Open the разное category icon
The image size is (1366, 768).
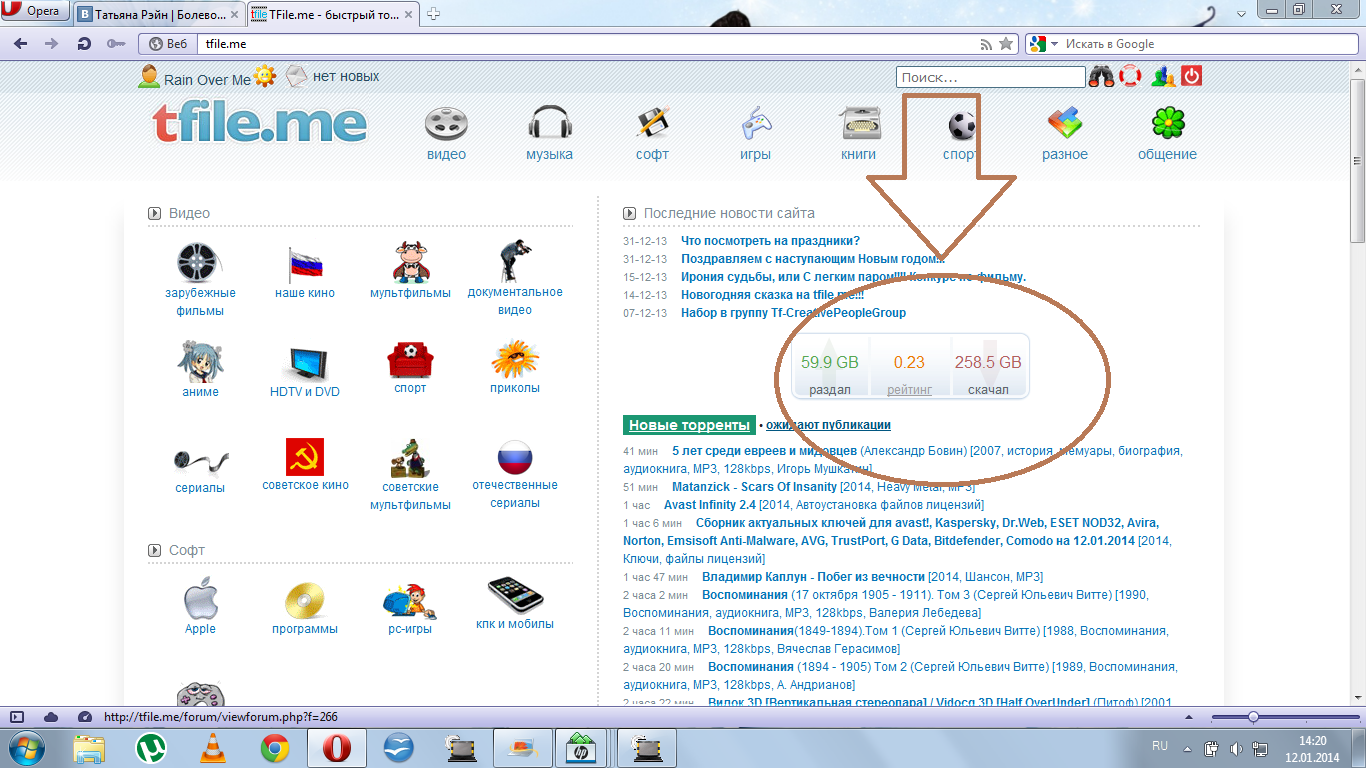pos(1065,124)
